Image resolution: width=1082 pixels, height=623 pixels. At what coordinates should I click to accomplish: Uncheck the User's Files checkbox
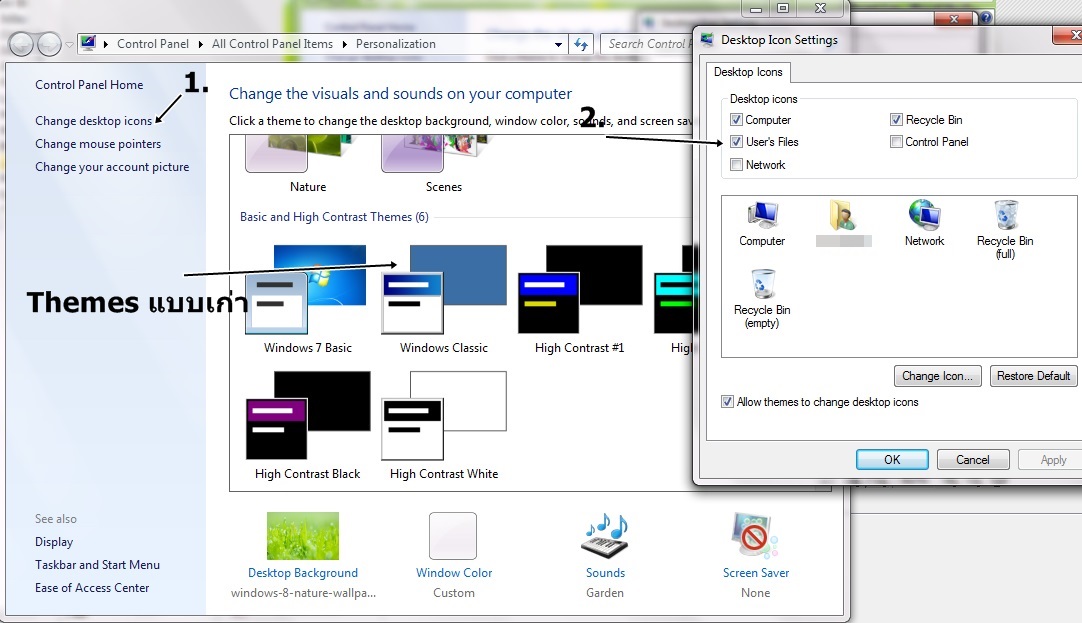coord(736,142)
